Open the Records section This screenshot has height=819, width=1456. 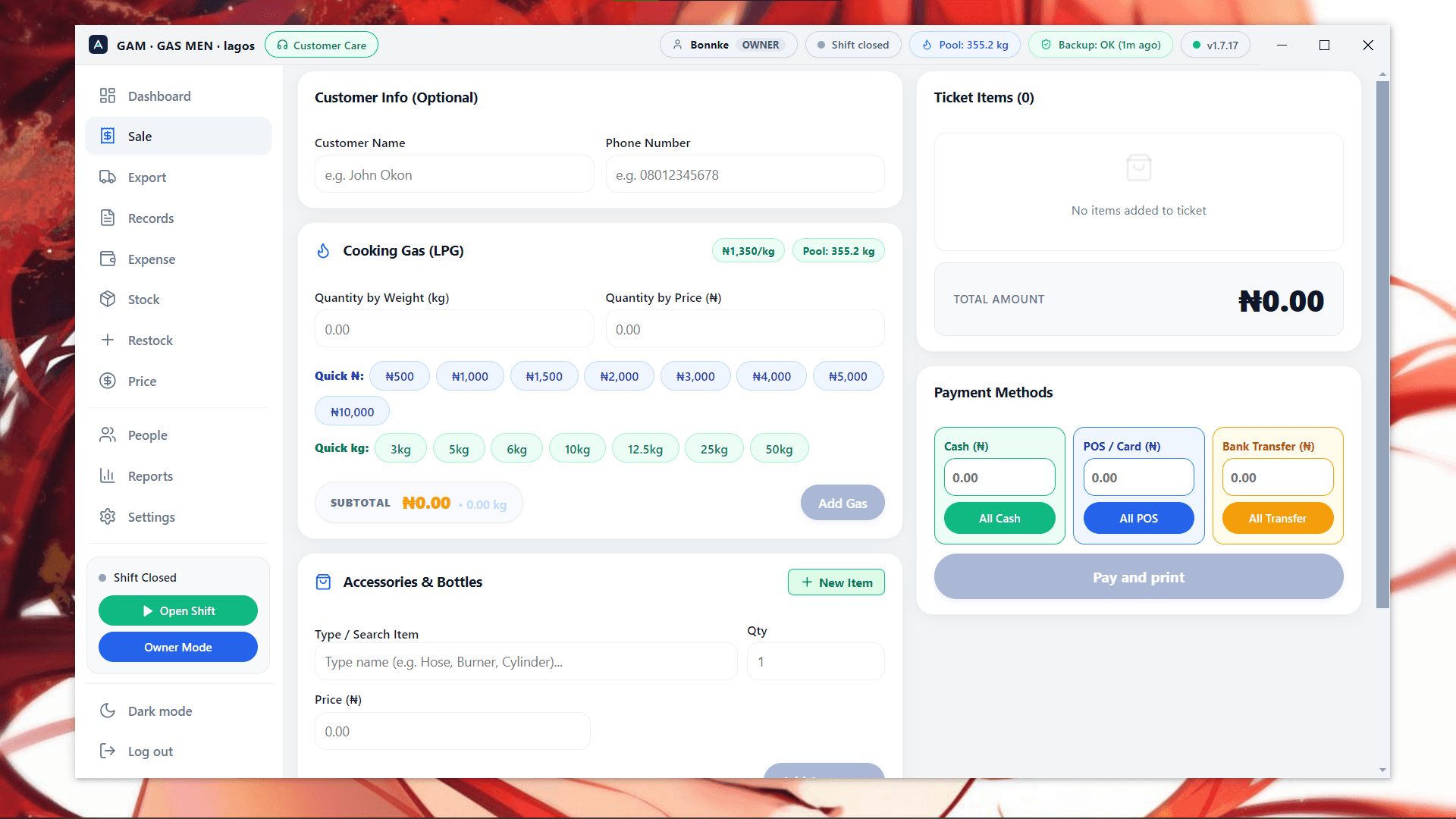[178, 218]
